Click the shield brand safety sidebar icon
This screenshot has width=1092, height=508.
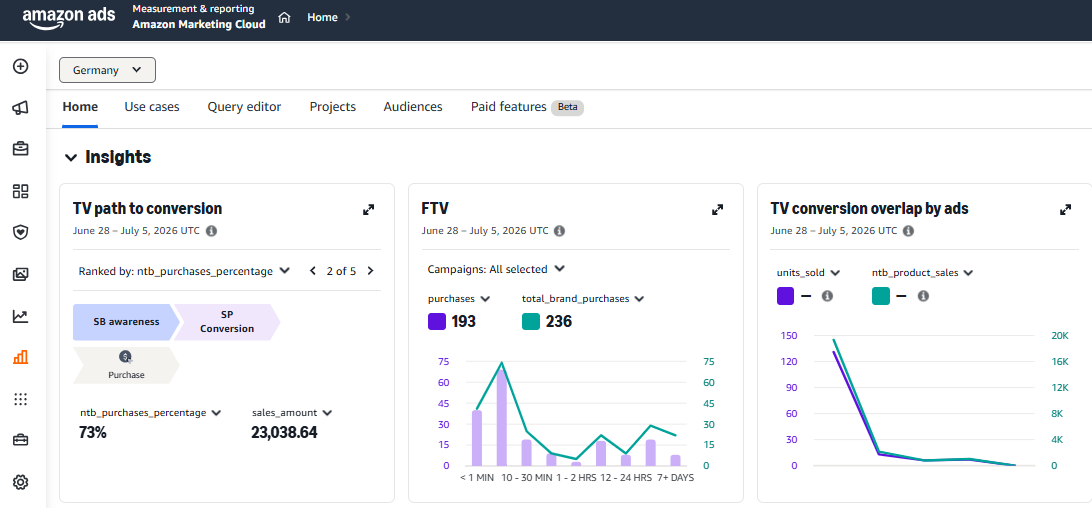click(x=20, y=233)
